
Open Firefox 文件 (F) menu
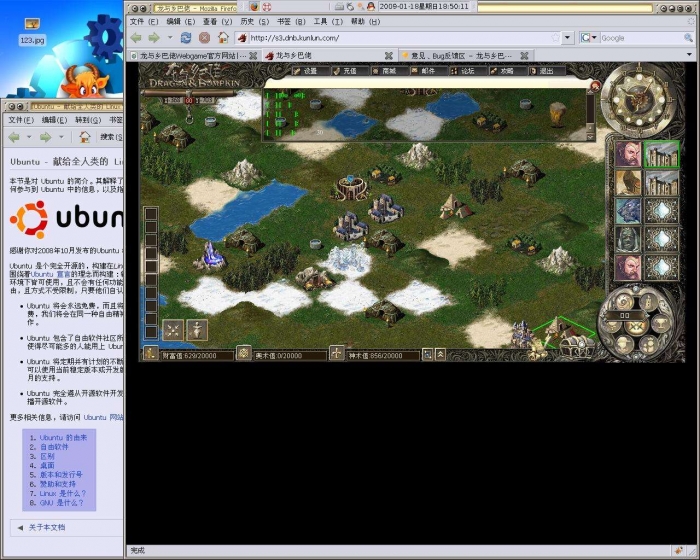pos(144,21)
